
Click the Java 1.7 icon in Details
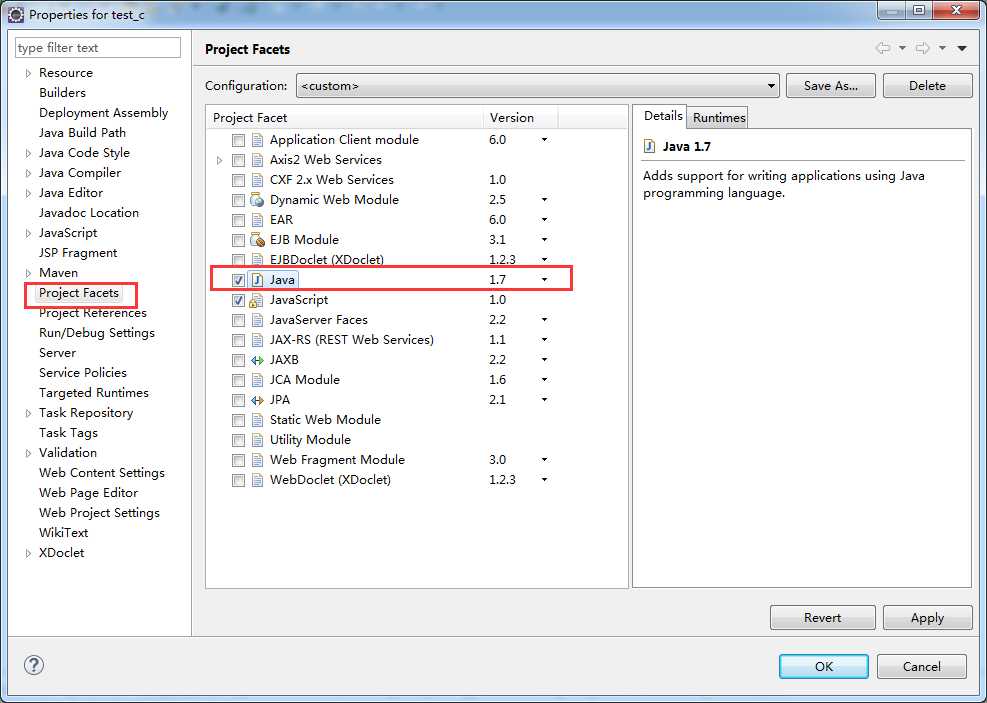[x=650, y=147]
